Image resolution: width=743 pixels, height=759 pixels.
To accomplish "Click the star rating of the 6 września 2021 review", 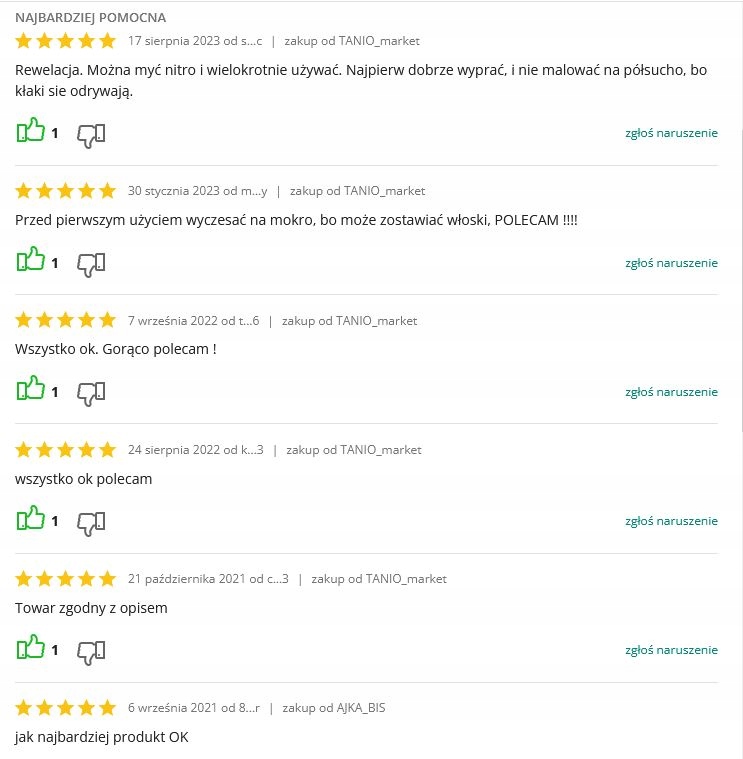I will [x=66, y=708].
